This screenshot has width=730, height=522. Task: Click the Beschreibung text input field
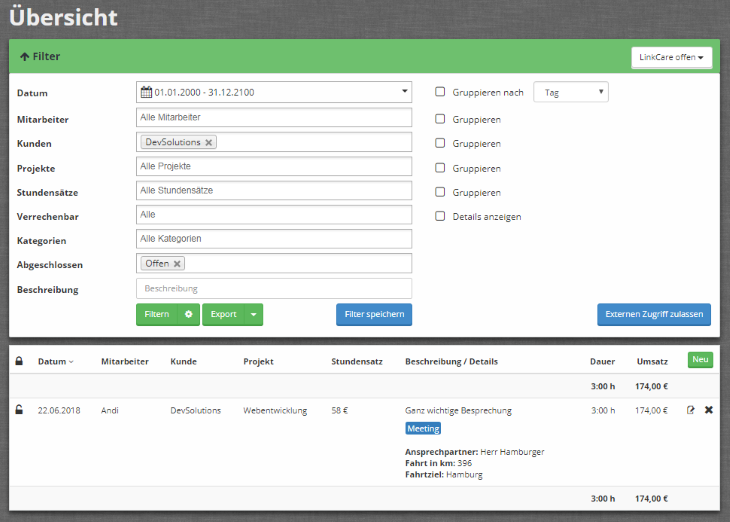click(x=274, y=288)
